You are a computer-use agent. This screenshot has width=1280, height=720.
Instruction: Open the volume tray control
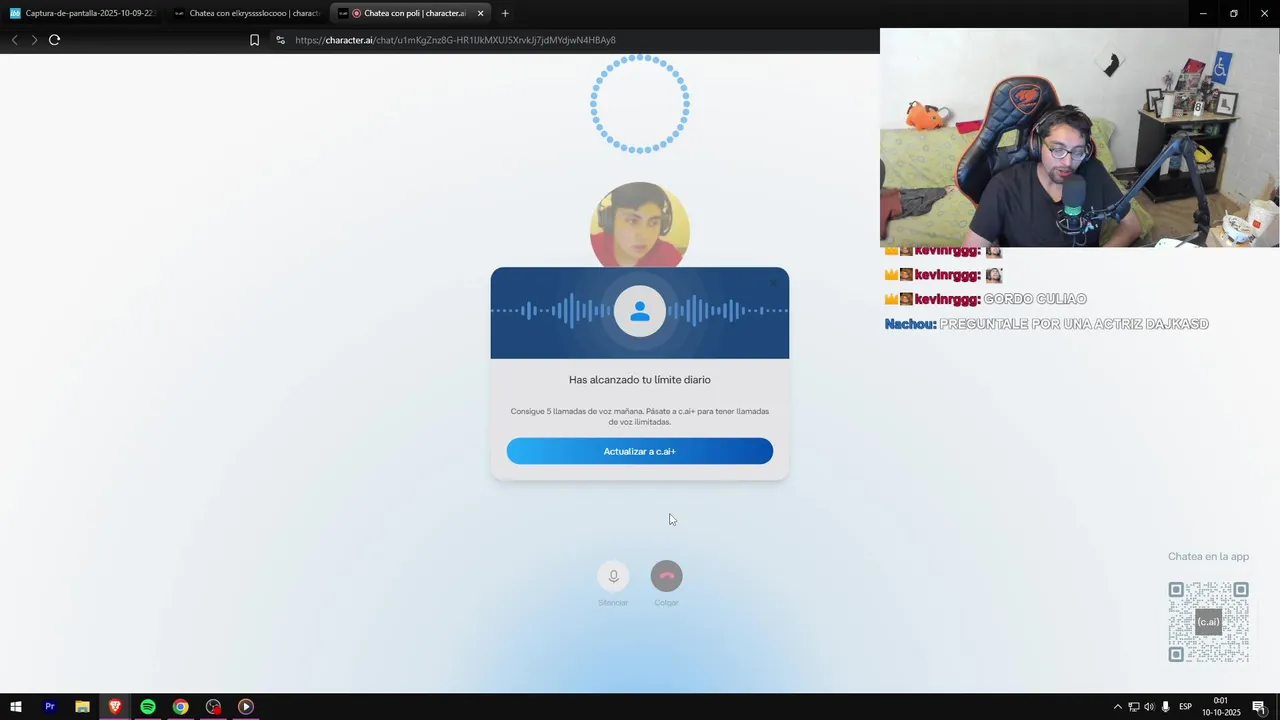(1149, 707)
